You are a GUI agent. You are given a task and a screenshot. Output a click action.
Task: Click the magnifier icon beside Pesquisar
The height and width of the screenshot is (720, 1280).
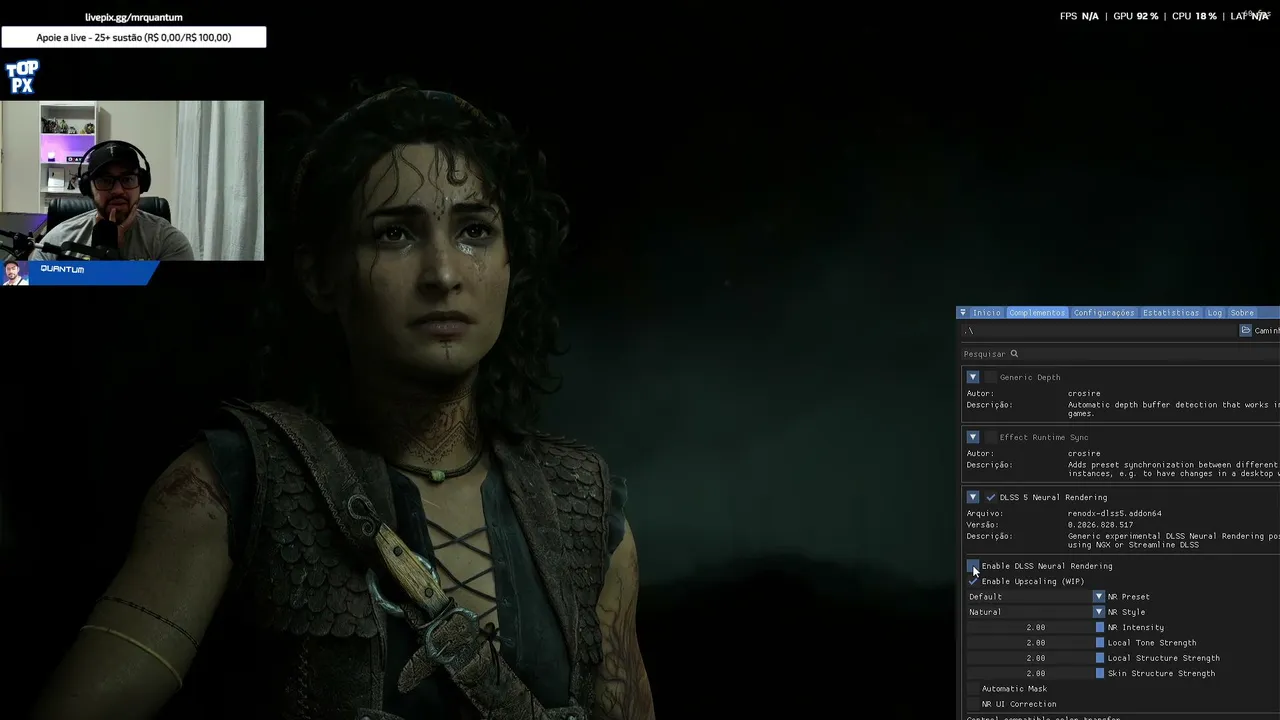tap(1014, 354)
